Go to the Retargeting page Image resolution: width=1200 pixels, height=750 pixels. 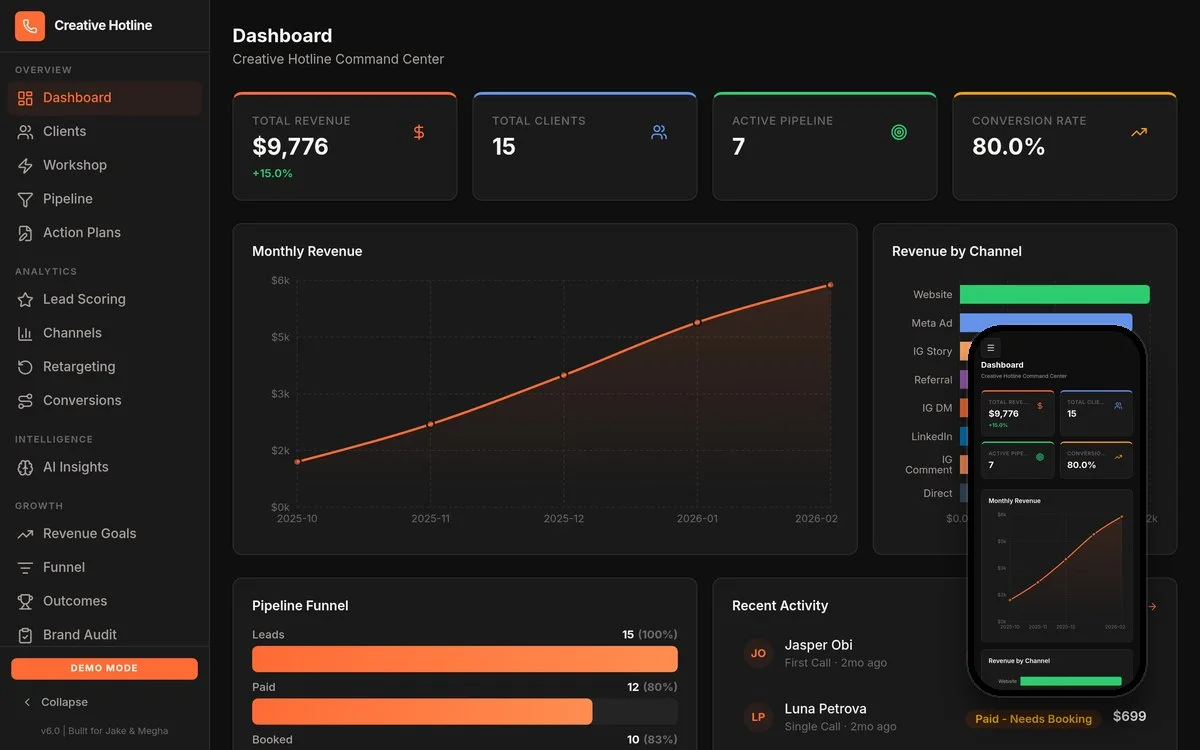pyautogui.click(x=105, y=367)
